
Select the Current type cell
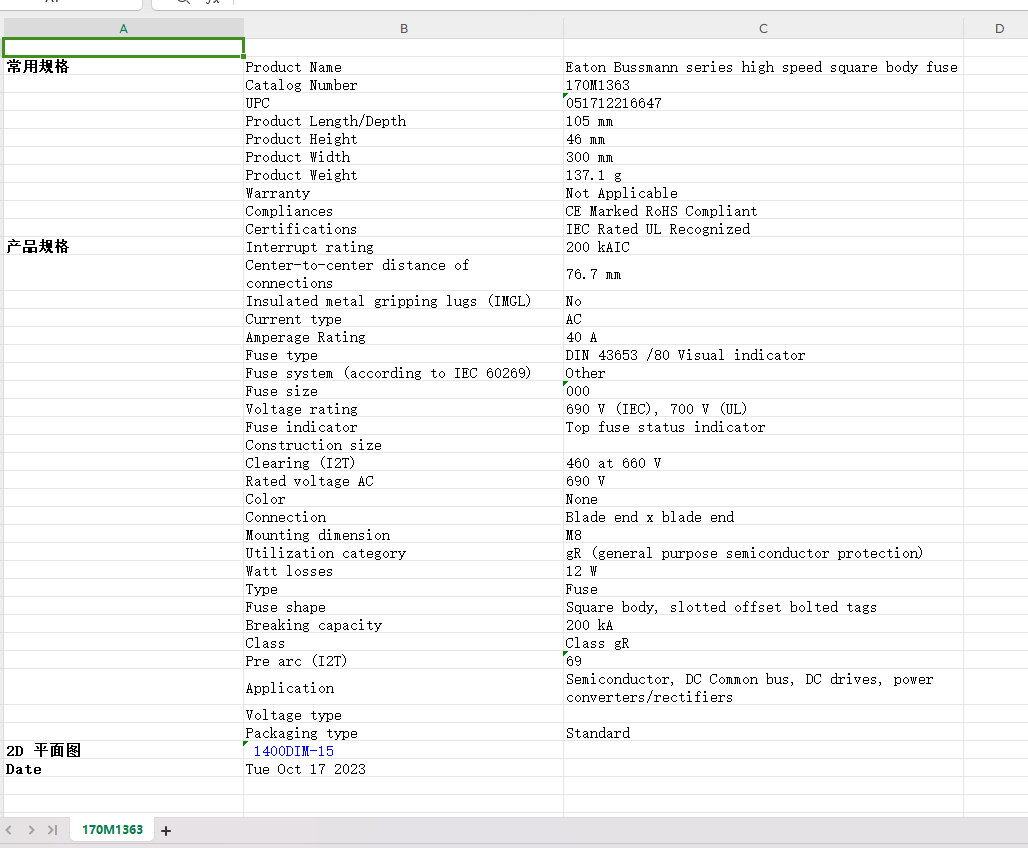point(403,319)
